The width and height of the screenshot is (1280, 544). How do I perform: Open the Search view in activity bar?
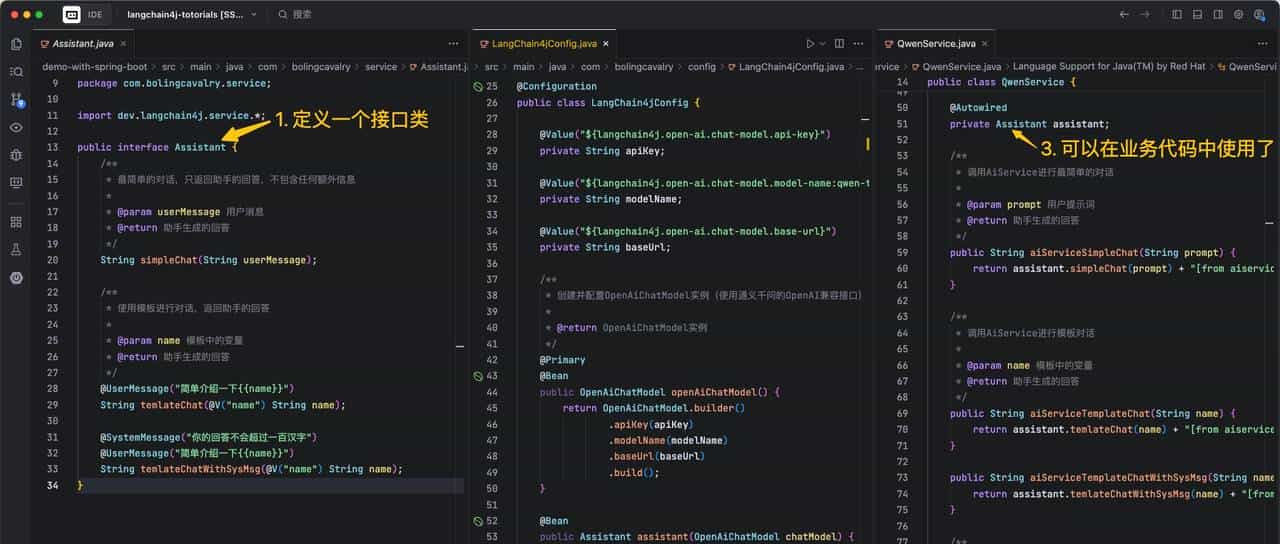coord(16,72)
